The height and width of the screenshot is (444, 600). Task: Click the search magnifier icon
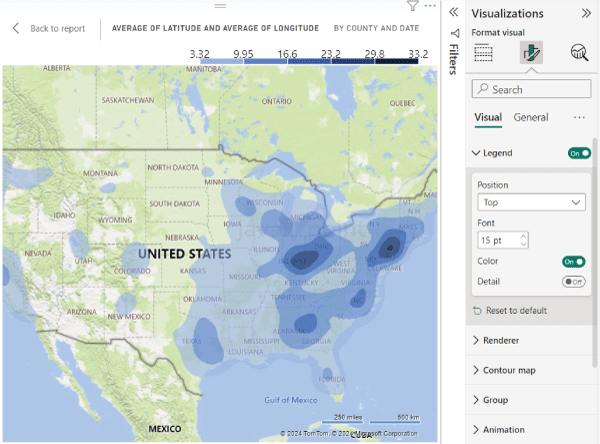[483, 88]
